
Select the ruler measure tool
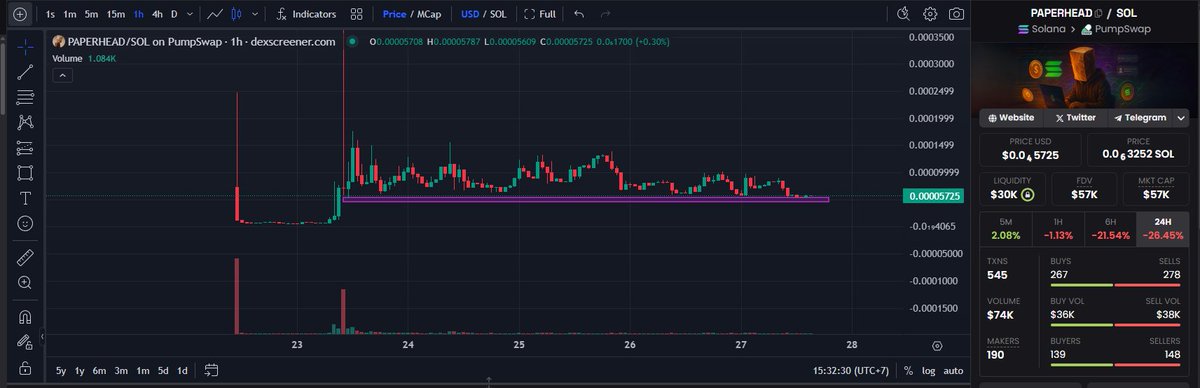25,258
